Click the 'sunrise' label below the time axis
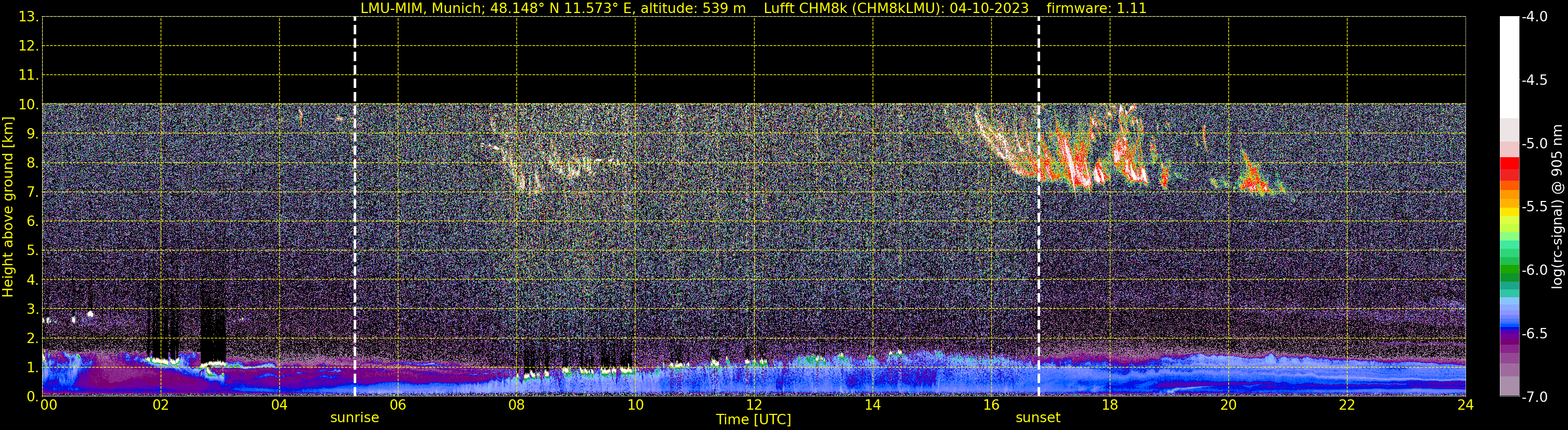This screenshot has height=430, width=1568. tap(354, 418)
